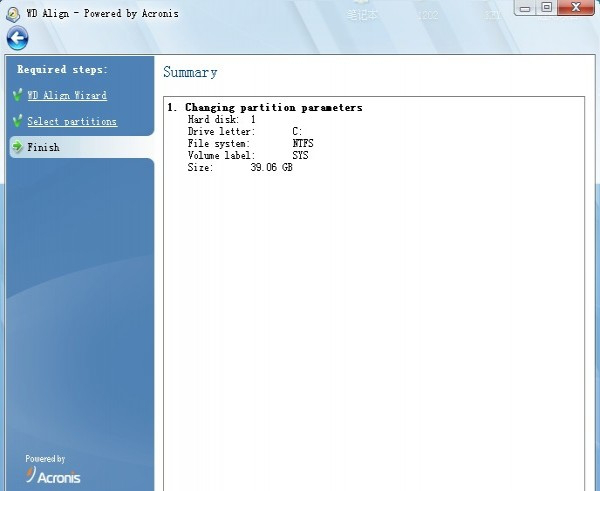
Task: Click the 'Changing partition parameters' heading
Action: (x=274, y=108)
